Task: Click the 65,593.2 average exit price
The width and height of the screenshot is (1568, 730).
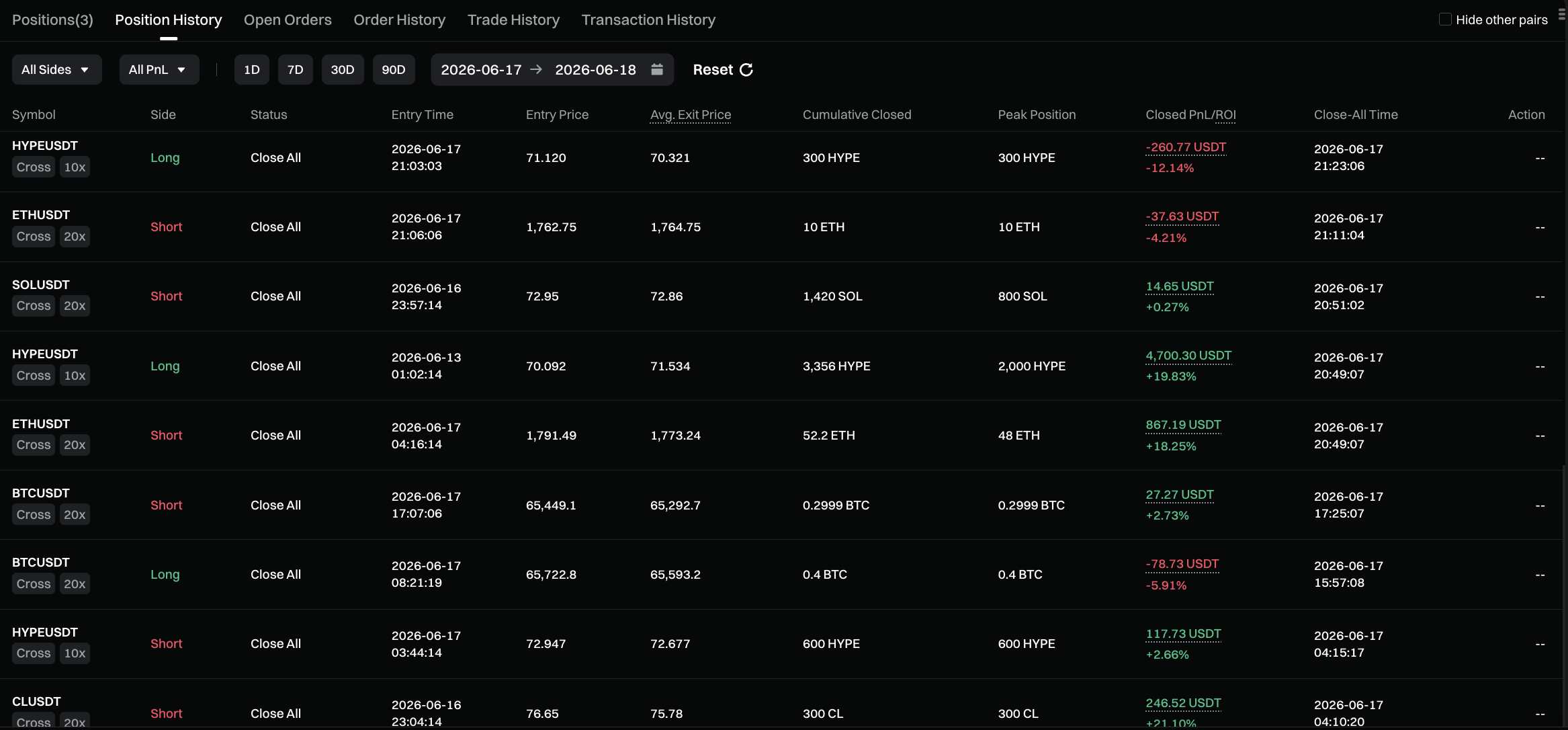Action: click(675, 575)
